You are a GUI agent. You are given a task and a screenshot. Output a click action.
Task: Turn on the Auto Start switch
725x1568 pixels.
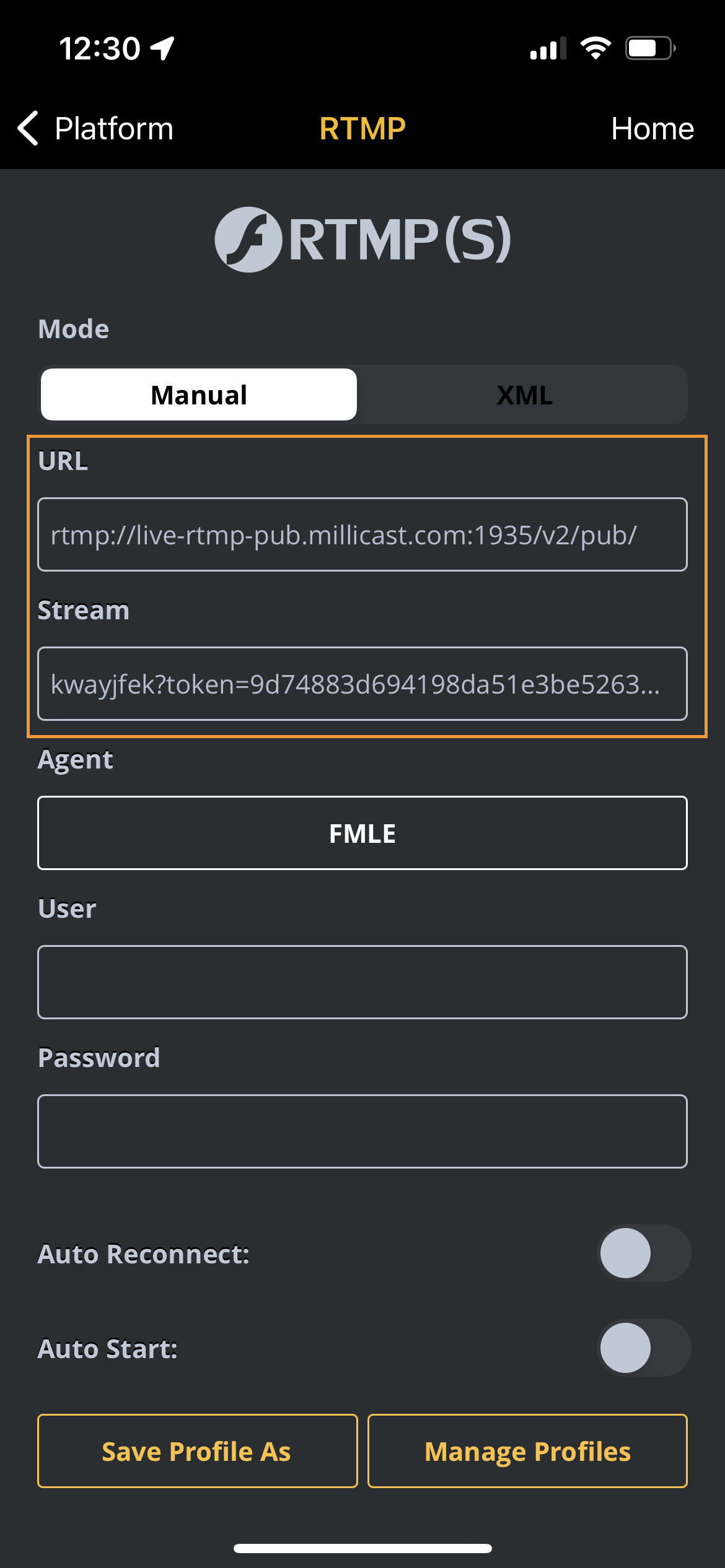(643, 1348)
